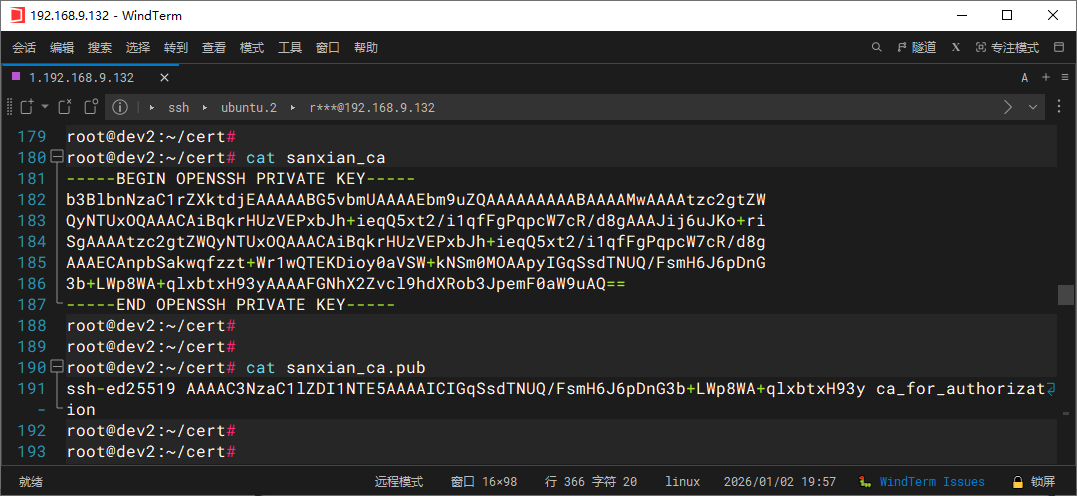Viewport: 1077px width, 496px height.
Task: Open the WindTerm Issues link
Action: 931,482
